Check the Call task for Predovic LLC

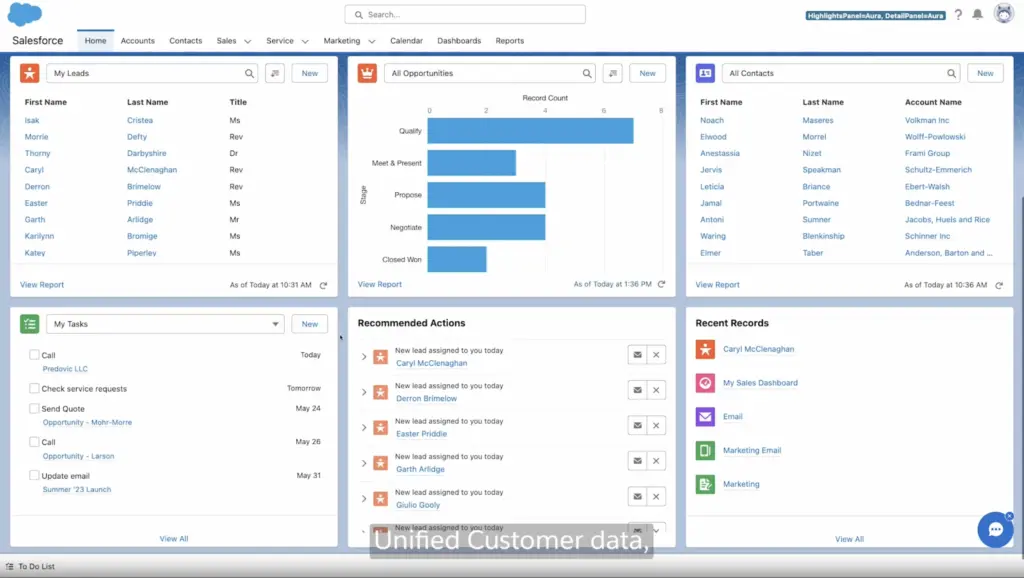[x=34, y=355]
